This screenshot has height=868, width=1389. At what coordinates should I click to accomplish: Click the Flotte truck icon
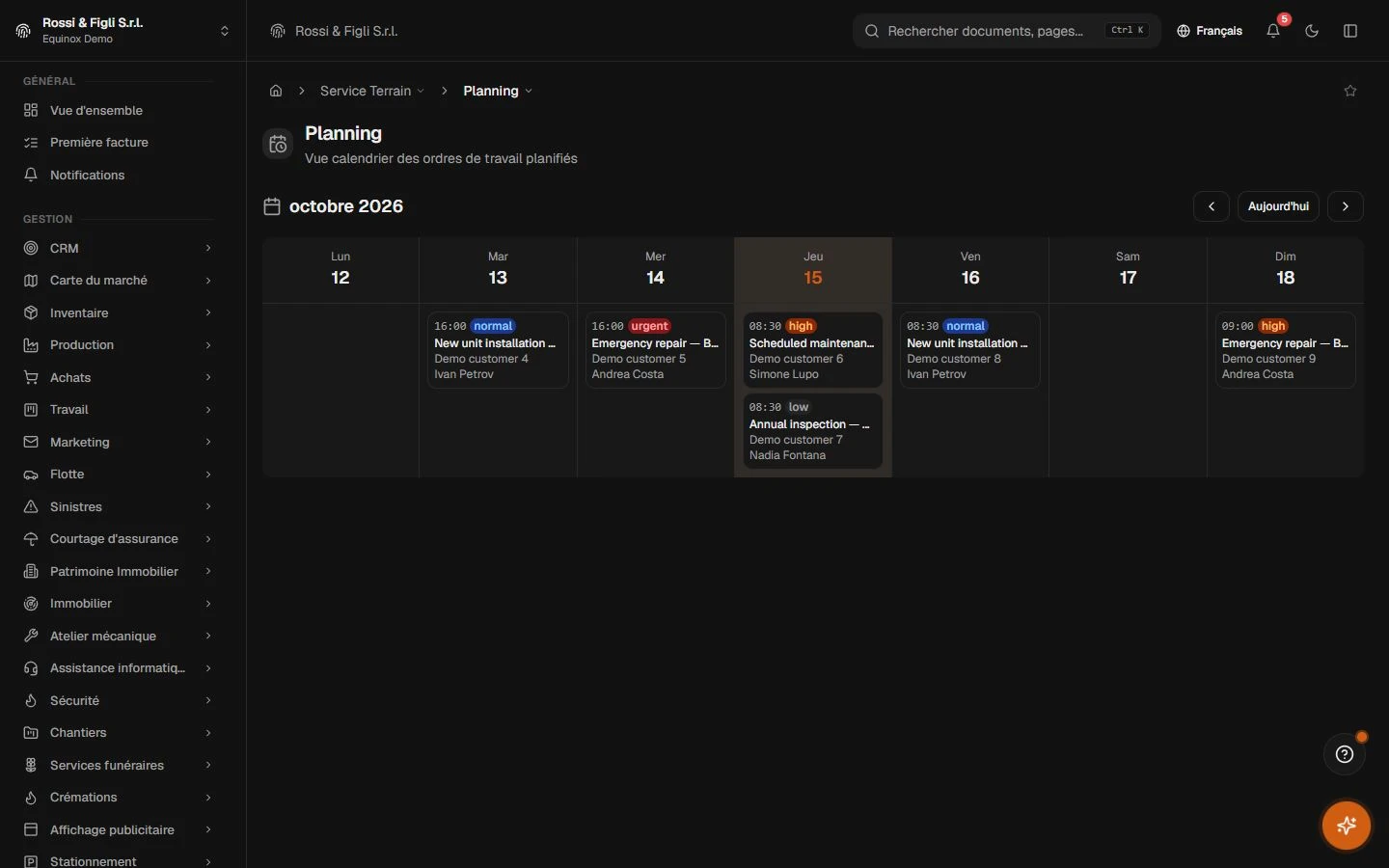click(31, 475)
